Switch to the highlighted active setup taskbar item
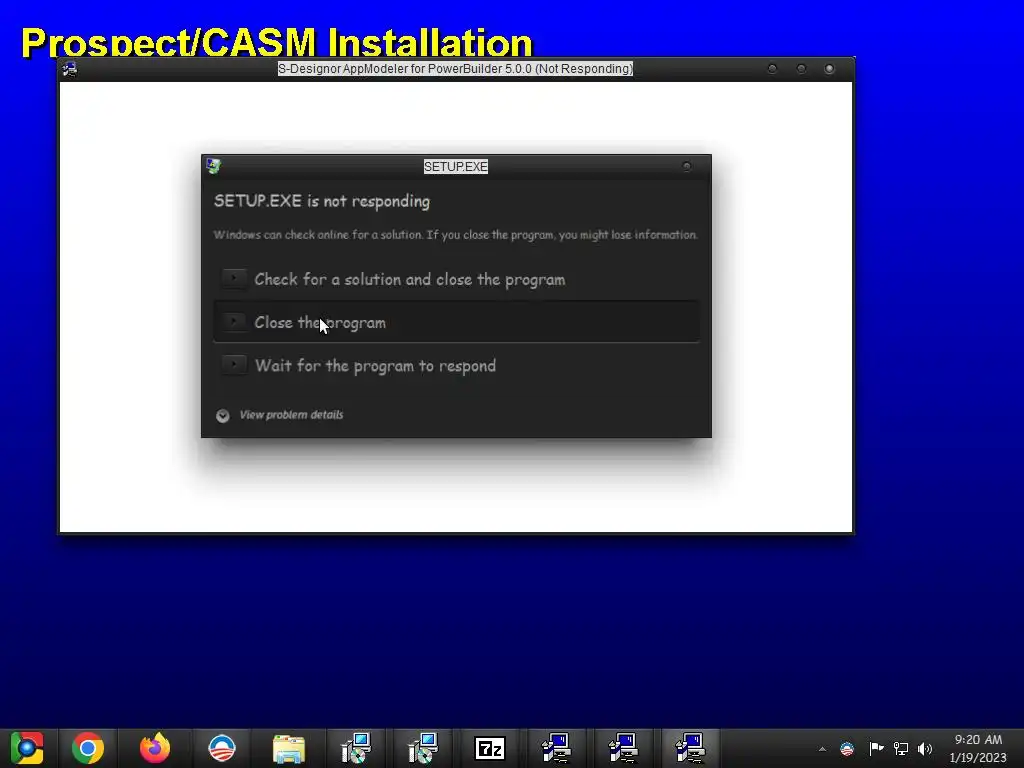Image resolution: width=1024 pixels, height=768 pixels. coord(690,748)
